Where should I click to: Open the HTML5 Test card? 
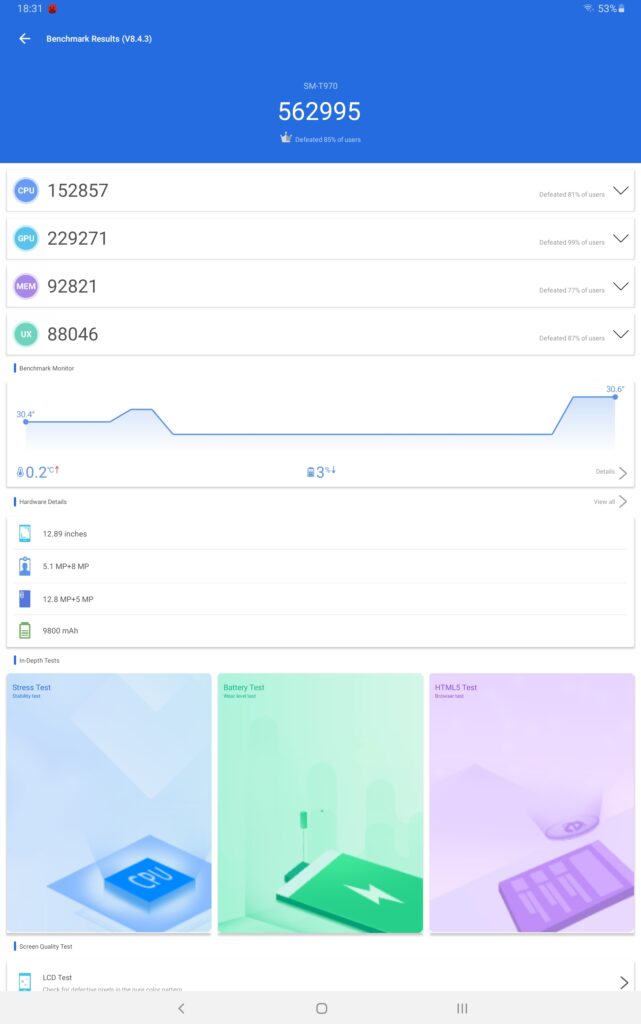pos(532,803)
